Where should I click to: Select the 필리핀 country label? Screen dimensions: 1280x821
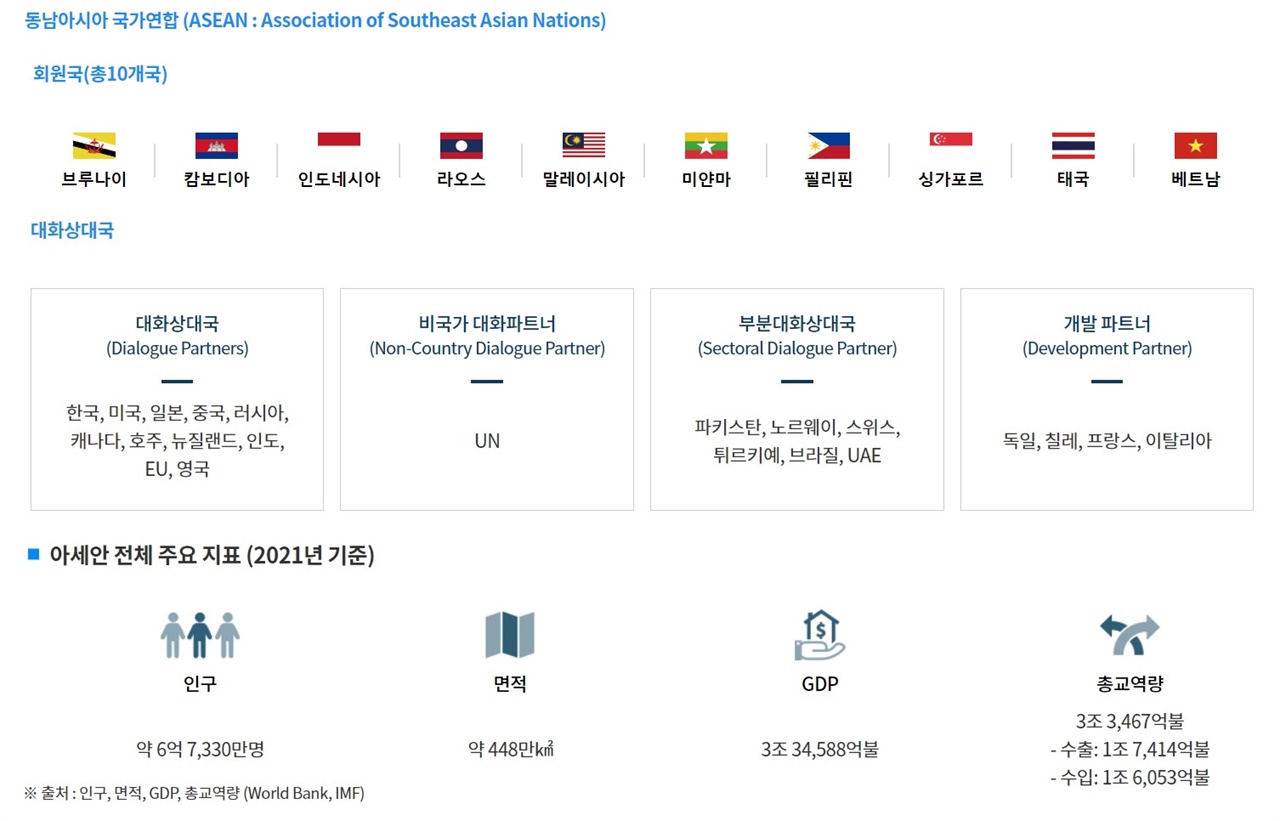[x=829, y=180]
